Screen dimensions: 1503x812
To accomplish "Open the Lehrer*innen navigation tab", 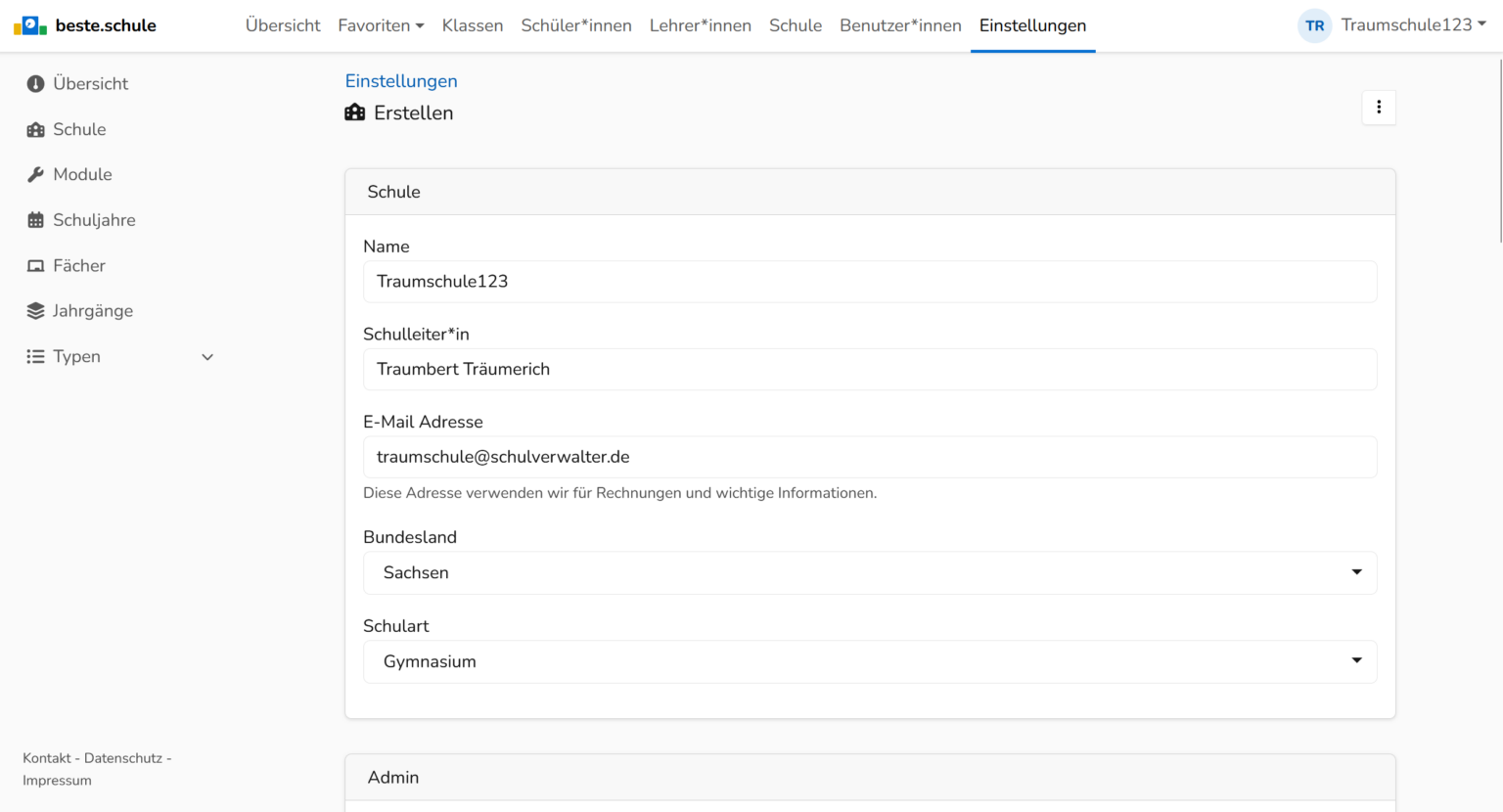I will coord(701,25).
